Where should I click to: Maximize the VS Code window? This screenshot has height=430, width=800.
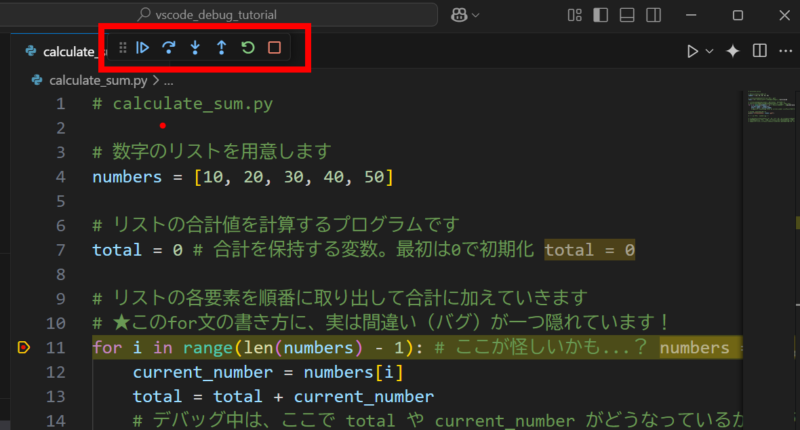(x=738, y=15)
